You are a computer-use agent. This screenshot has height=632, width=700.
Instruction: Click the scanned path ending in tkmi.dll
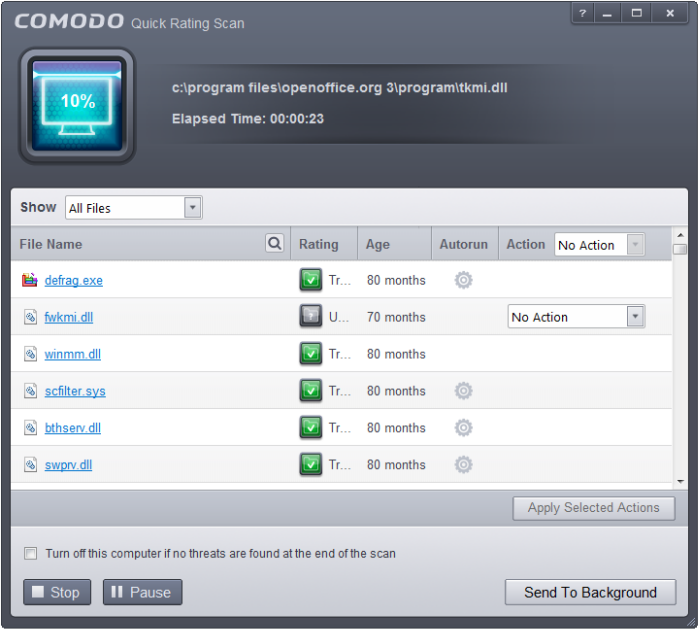339,87
